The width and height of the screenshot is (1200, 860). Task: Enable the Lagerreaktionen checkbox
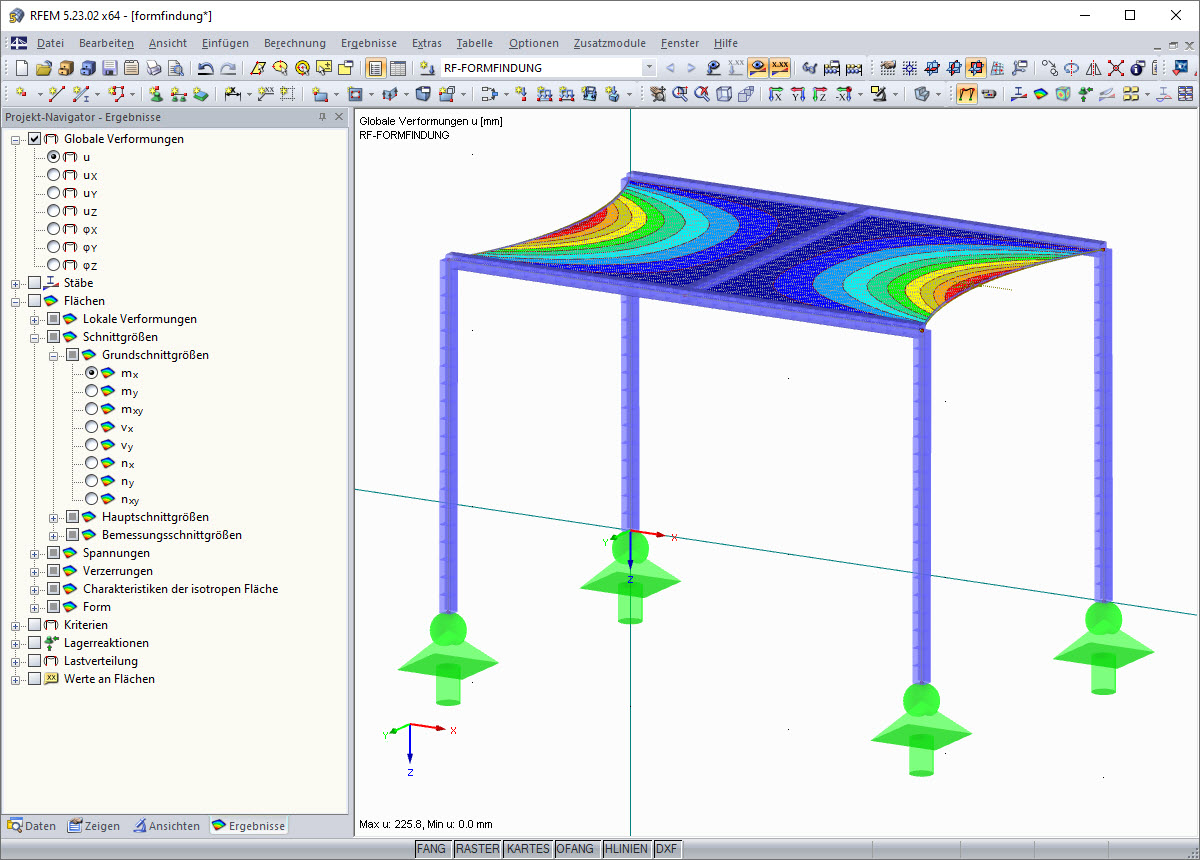click(x=35, y=643)
